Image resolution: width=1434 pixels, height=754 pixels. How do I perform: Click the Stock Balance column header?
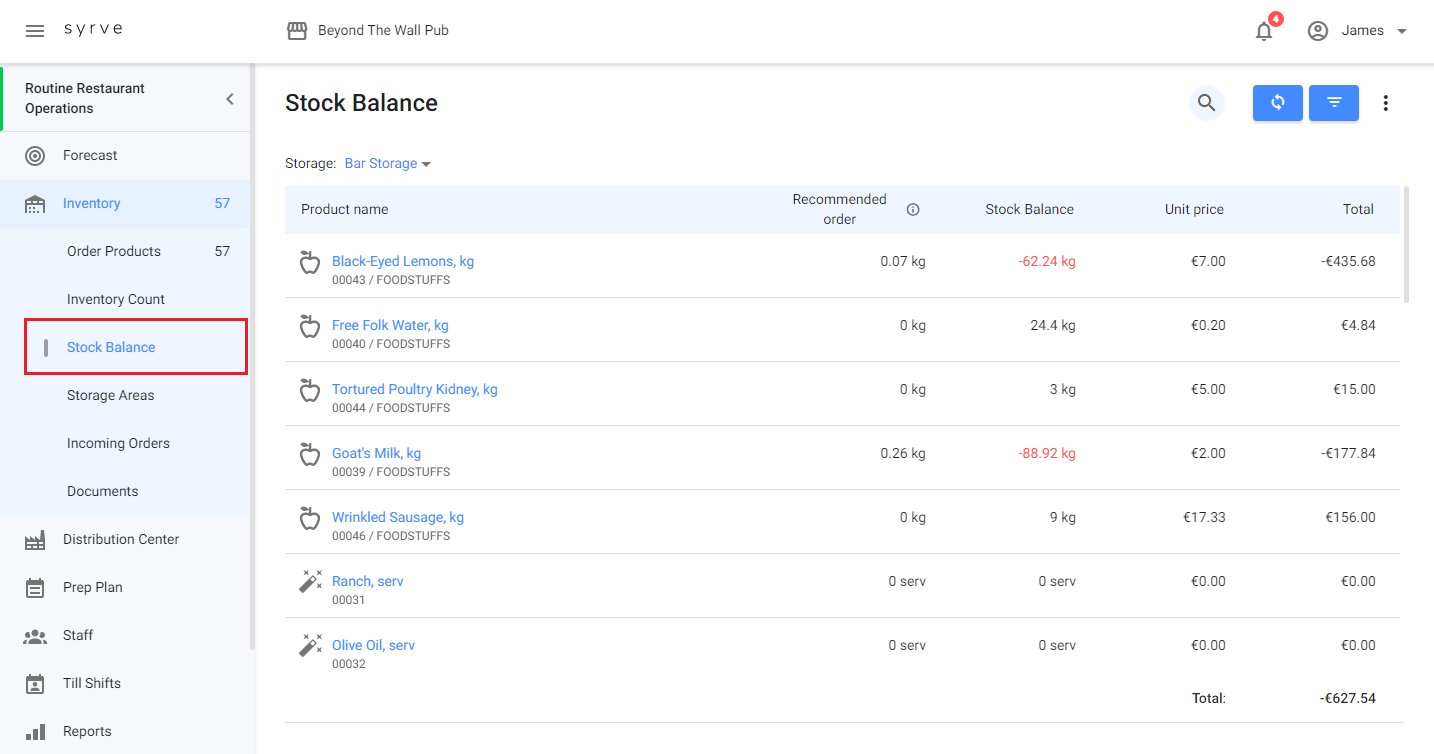click(x=1029, y=210)
